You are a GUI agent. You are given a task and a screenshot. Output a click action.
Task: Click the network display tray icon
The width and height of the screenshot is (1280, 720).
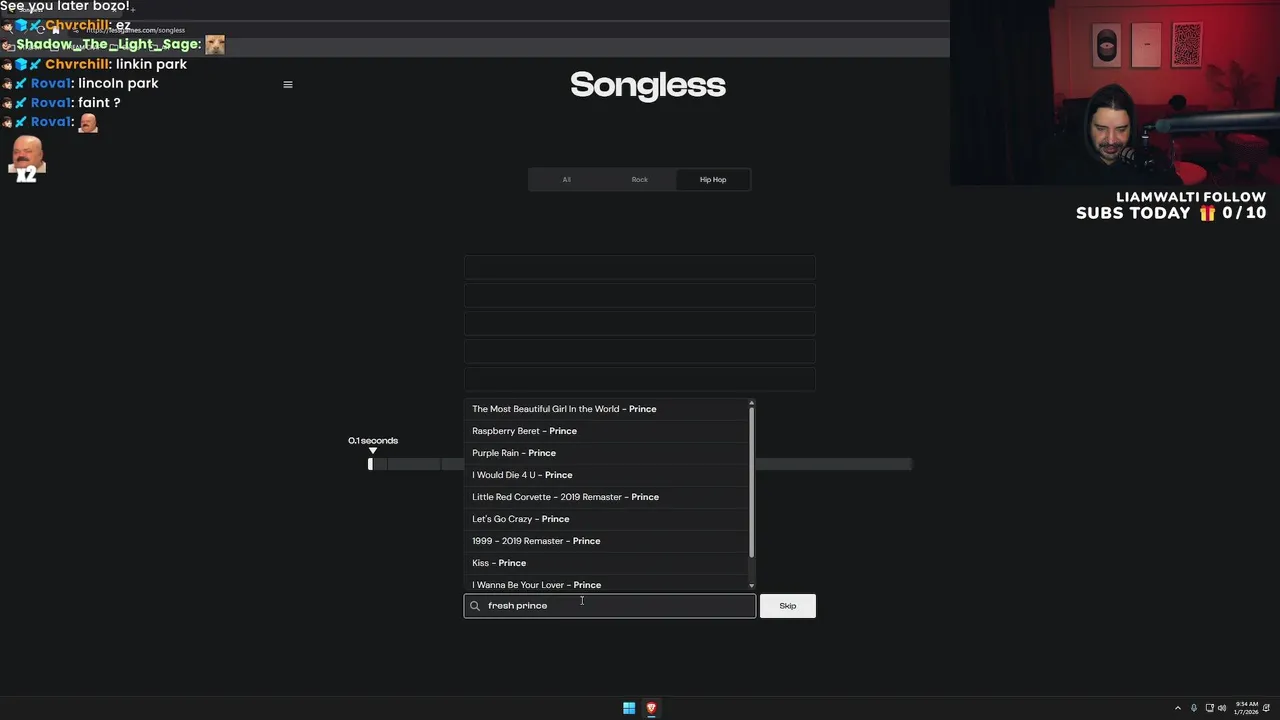[1209, 708]
